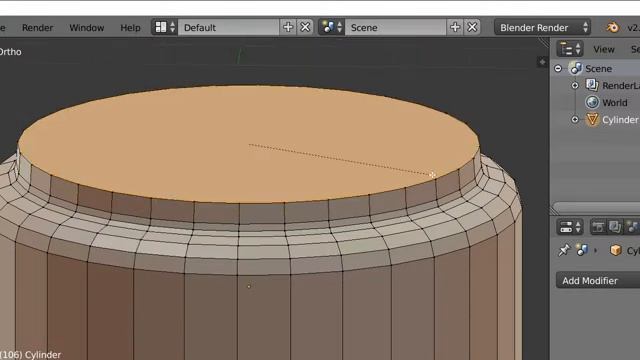Open the Blender Render engine dropdown
Screen dimensions: 640x360
tap(542, 27)
